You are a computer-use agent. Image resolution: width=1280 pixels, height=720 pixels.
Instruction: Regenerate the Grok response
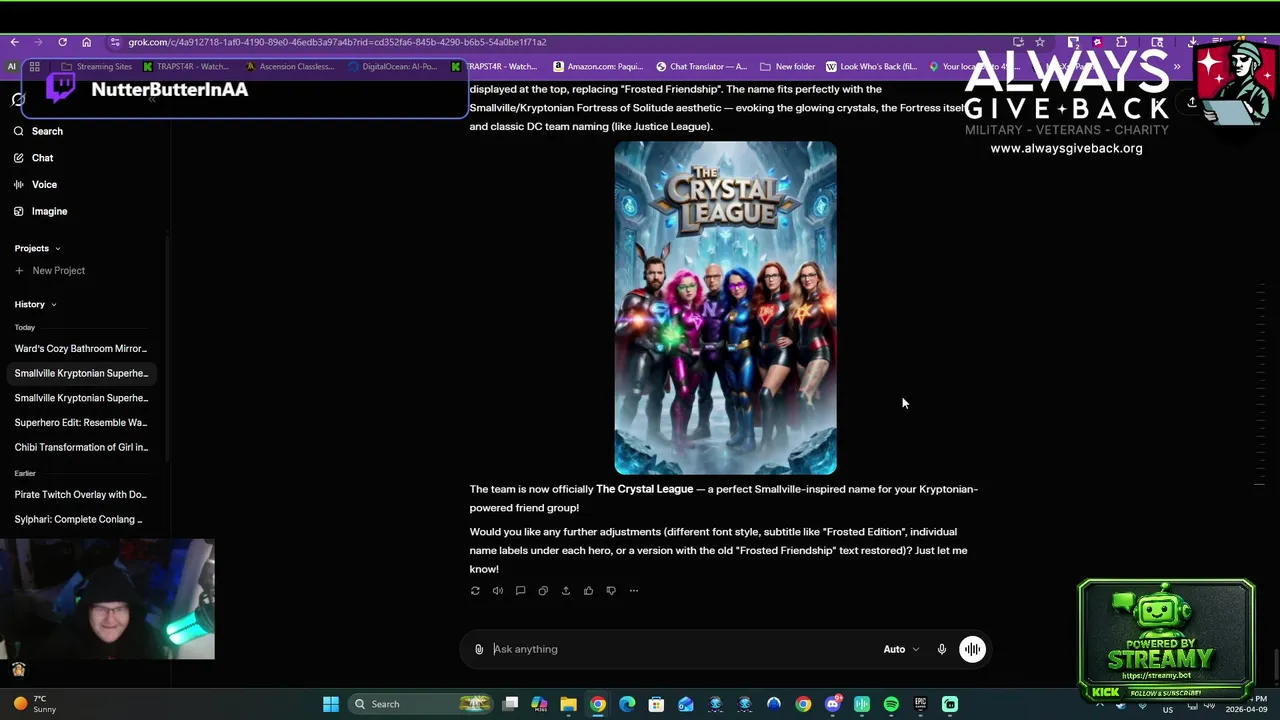pyautogui.click(x=475, y=591)
